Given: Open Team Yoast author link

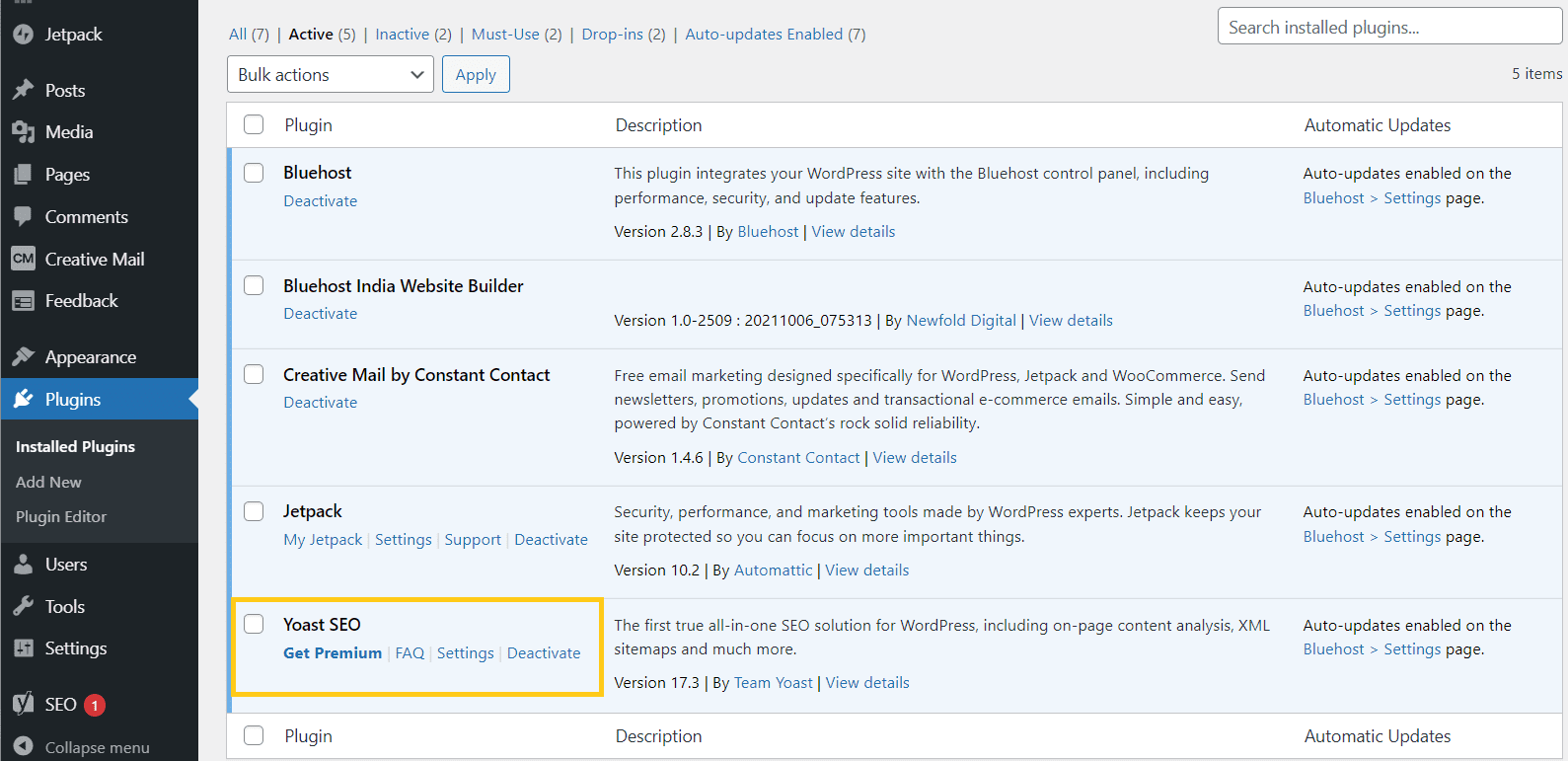Looking at the screenshot, I should coord(774,682).
